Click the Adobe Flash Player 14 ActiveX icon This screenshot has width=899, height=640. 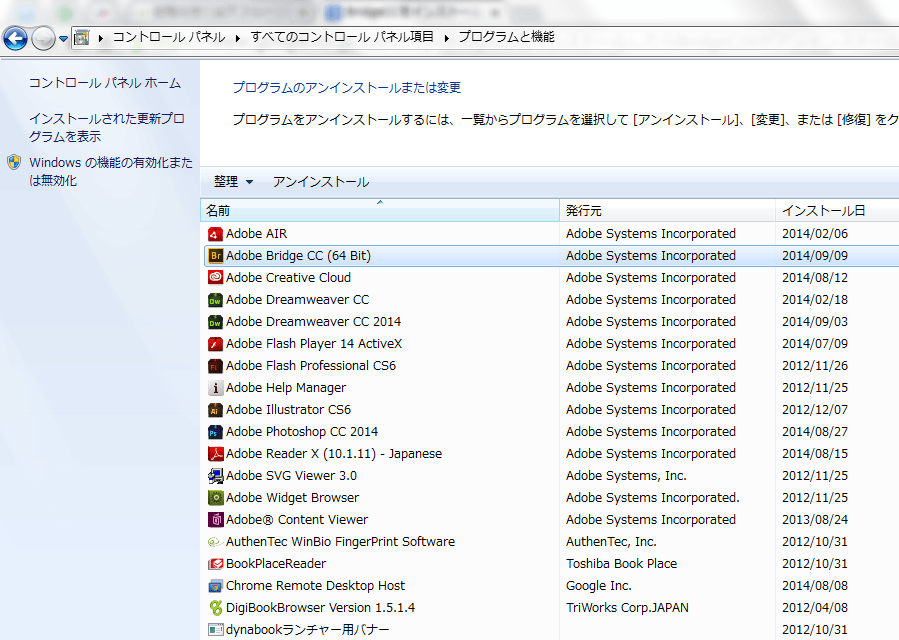click(x=215, y=344)
